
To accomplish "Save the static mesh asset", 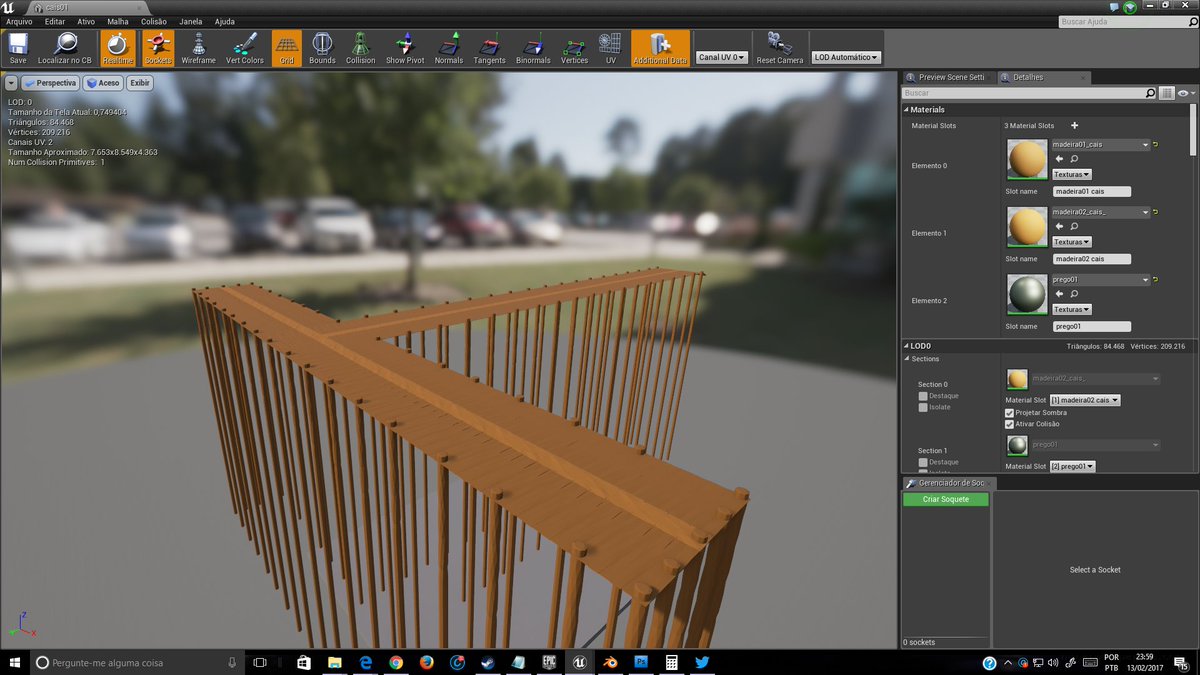I will pos(18,48).
